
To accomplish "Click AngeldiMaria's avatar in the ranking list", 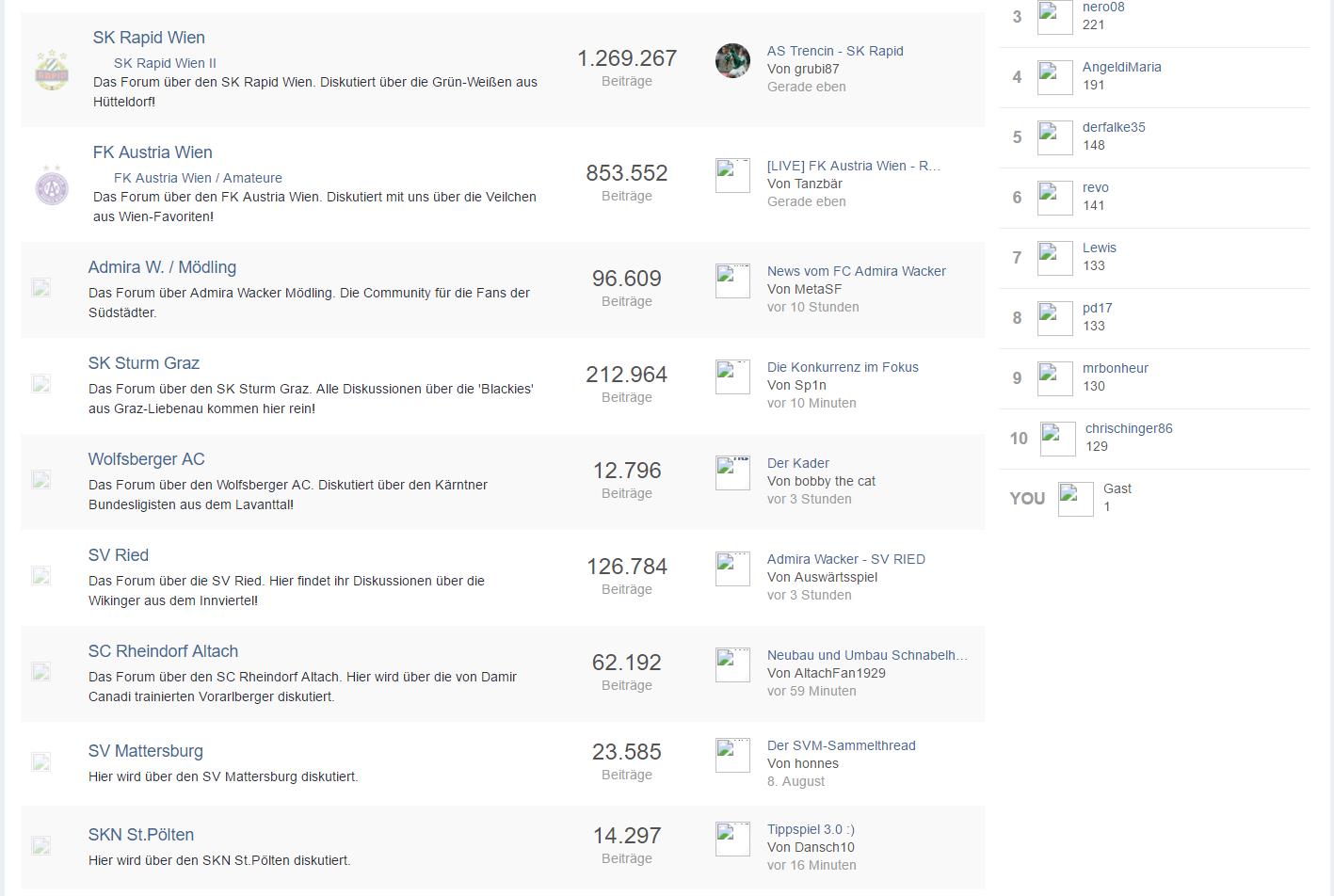I will [1054, 77].
